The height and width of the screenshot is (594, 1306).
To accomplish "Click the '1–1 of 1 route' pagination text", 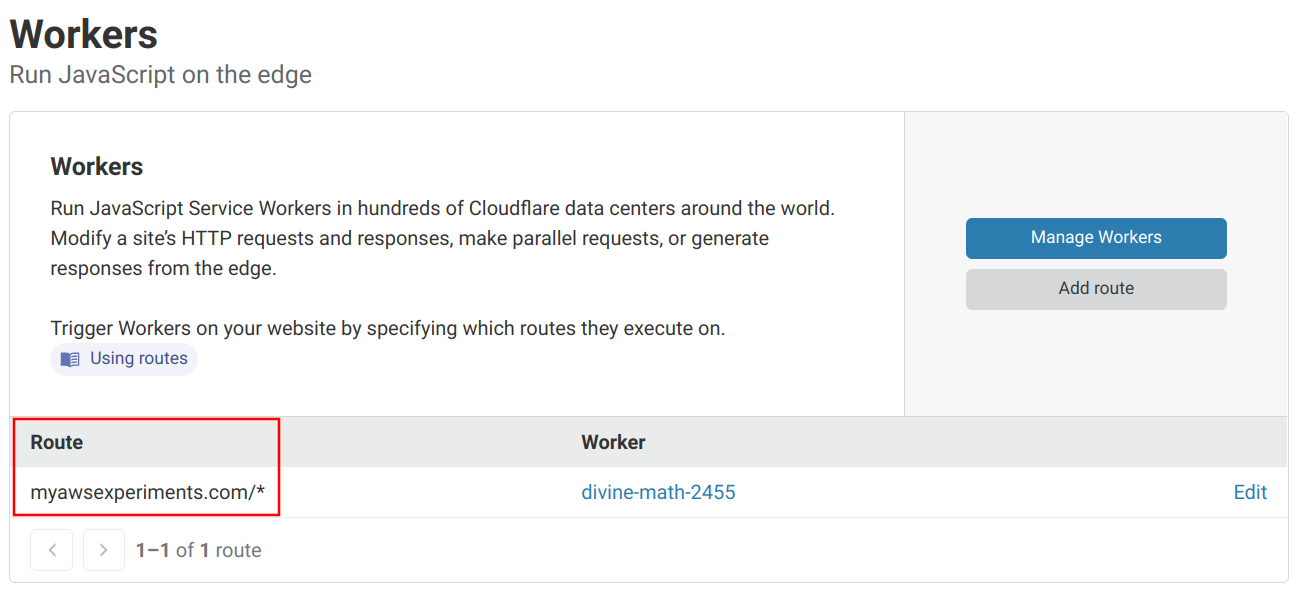I will tap(198, 550).
